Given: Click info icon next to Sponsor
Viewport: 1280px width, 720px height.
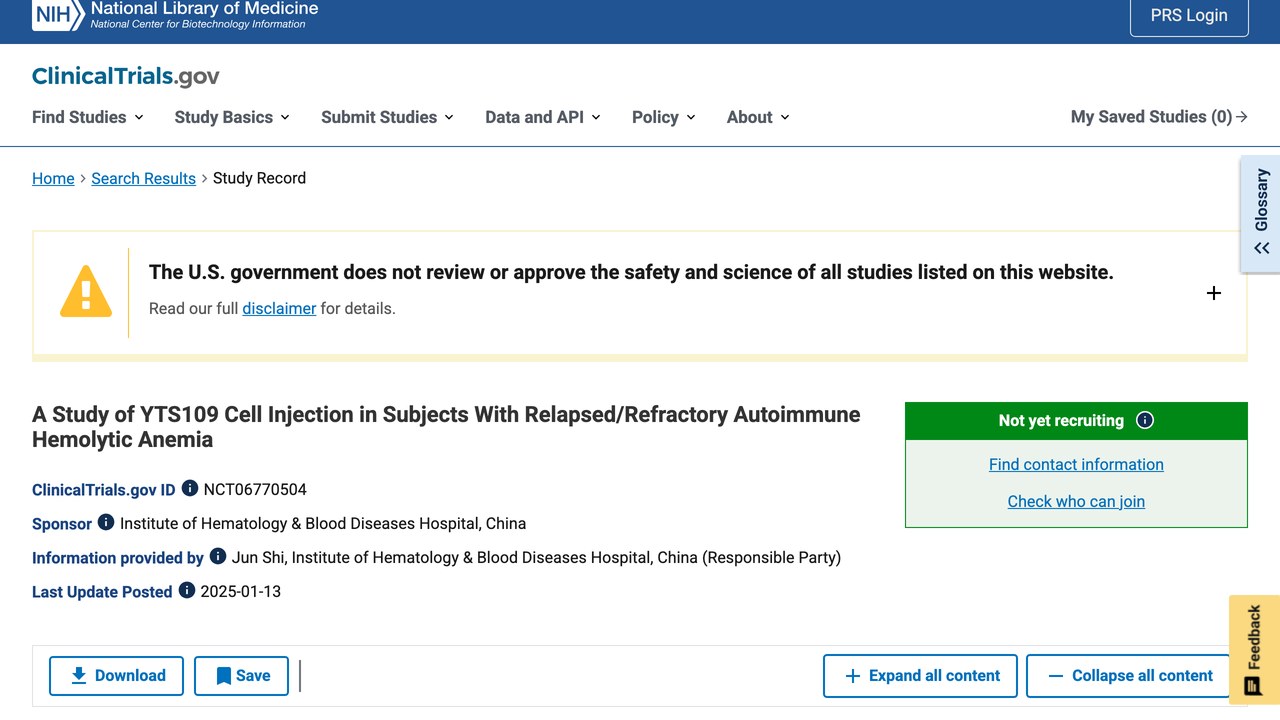Looking at the screenshot, I should (106, 523).
